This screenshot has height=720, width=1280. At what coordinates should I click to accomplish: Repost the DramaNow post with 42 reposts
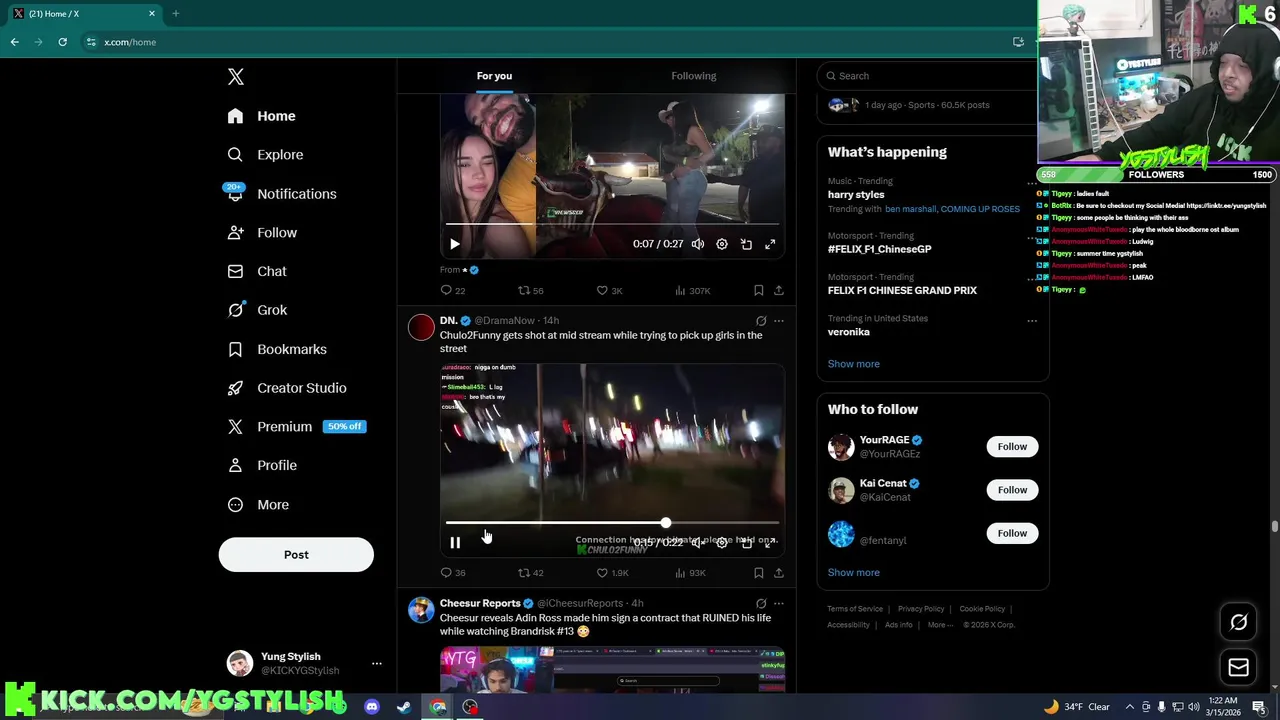pos(530,573)
